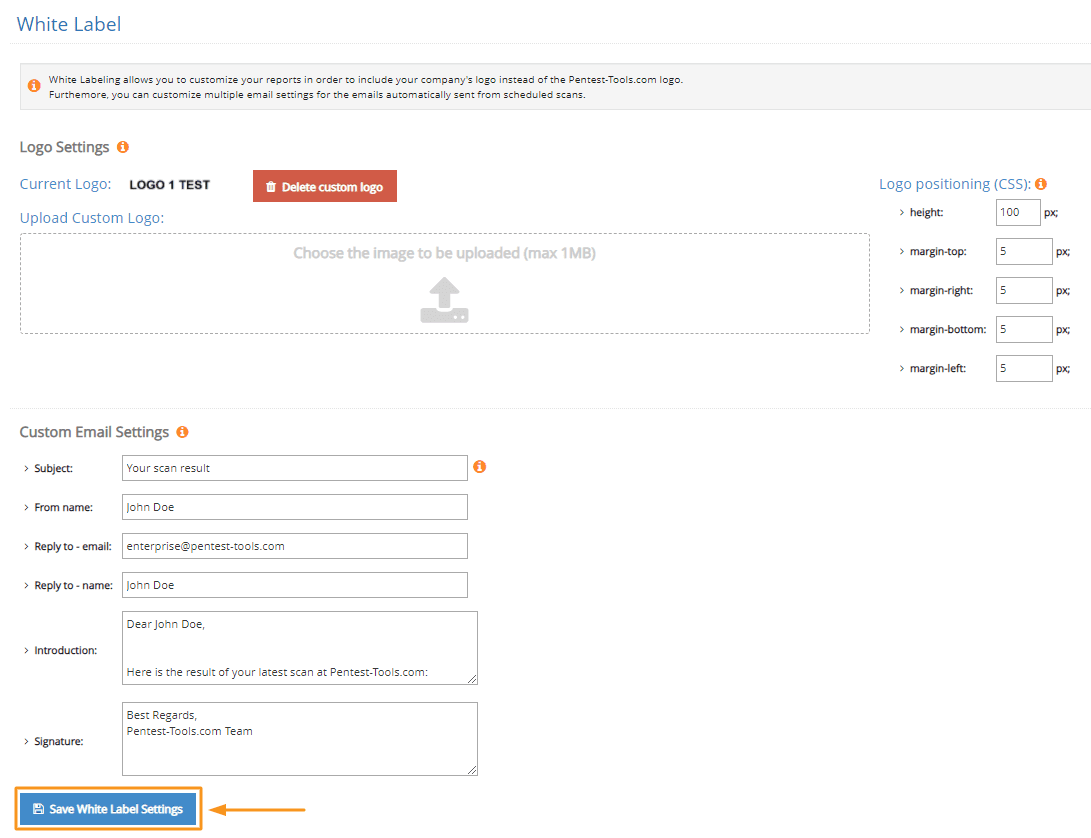Click inside the Signature text area
Image resolution: width=1091 pixels, height=838 pixels.
300,738
